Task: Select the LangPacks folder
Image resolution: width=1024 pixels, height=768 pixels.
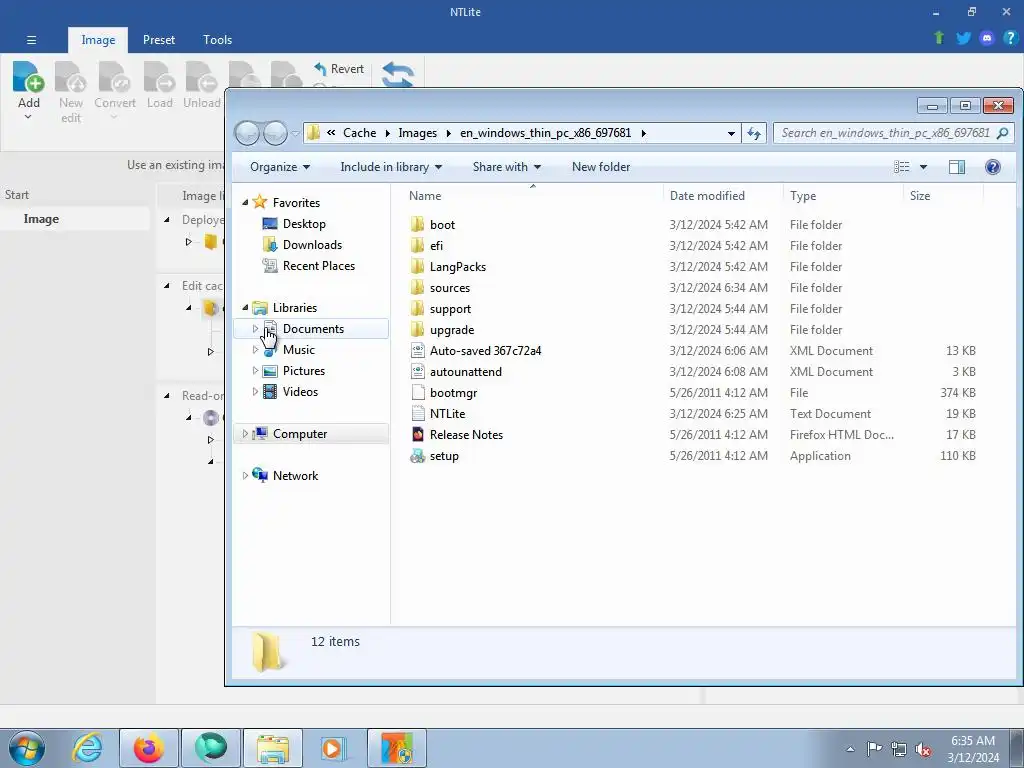Action: tap(458, 267)
